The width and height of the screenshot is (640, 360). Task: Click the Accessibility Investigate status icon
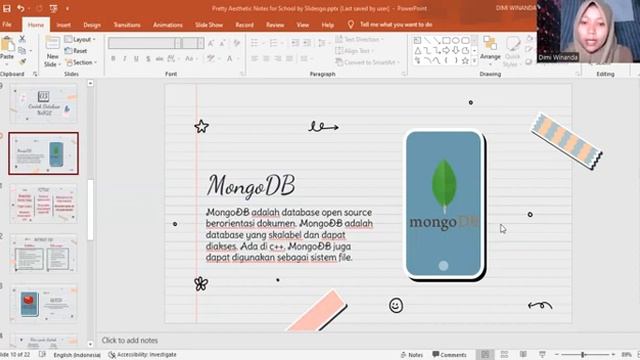pos(112,355)
